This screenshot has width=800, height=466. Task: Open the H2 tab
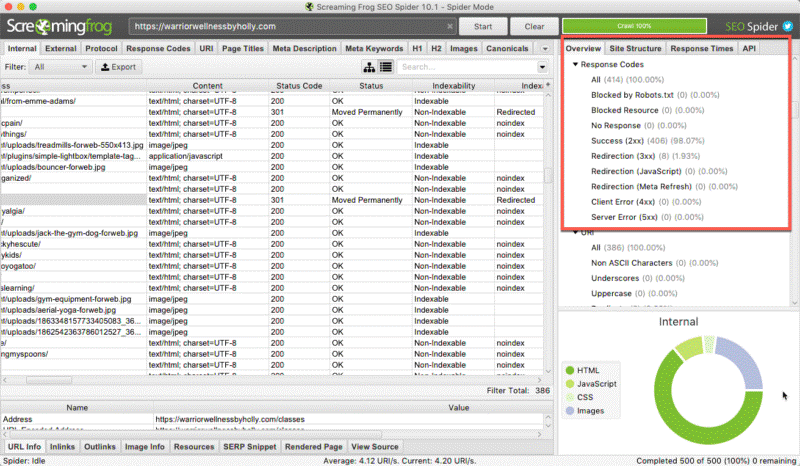point(436,48)
